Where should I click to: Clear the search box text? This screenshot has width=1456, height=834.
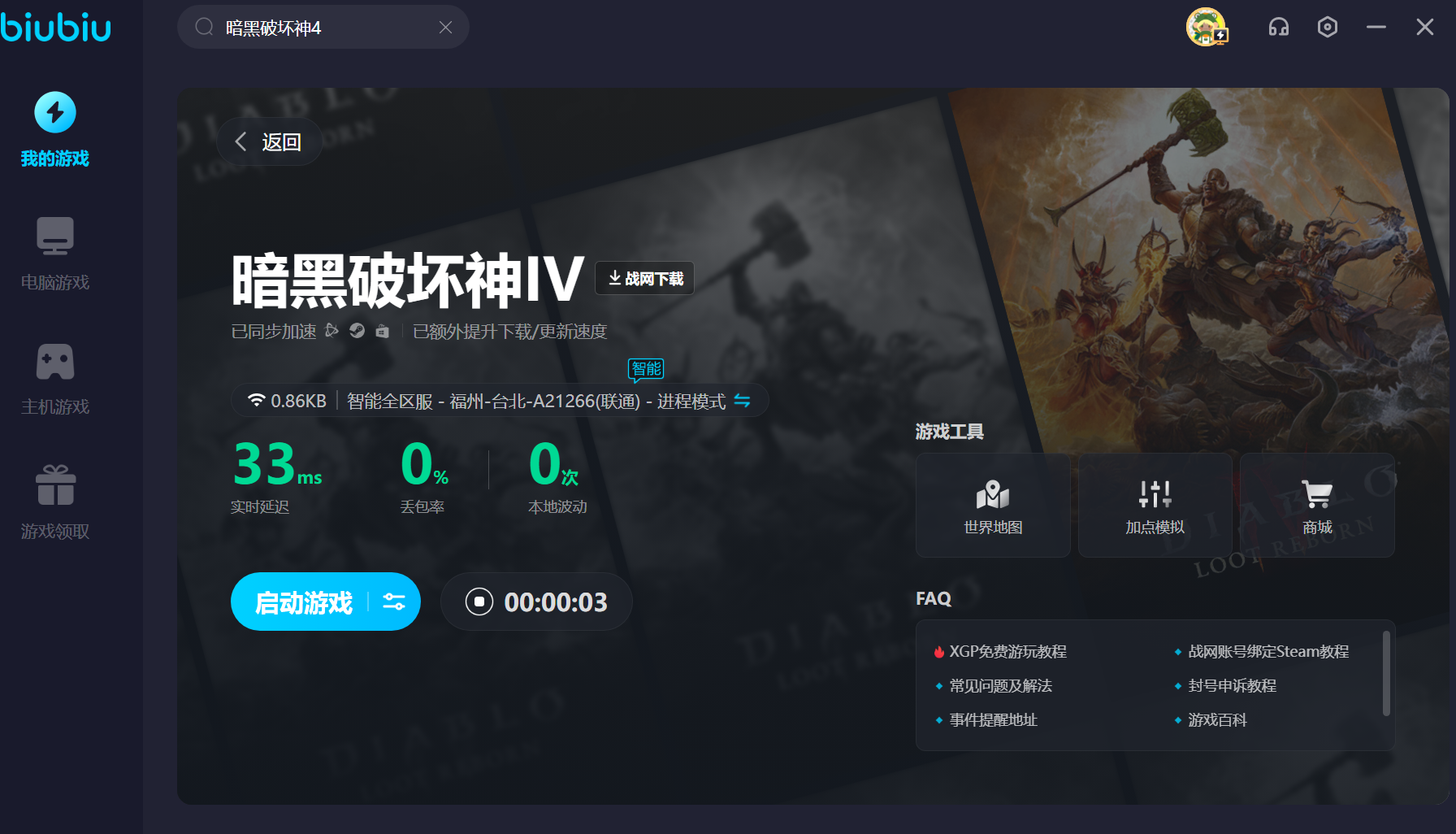click(445, 28)
